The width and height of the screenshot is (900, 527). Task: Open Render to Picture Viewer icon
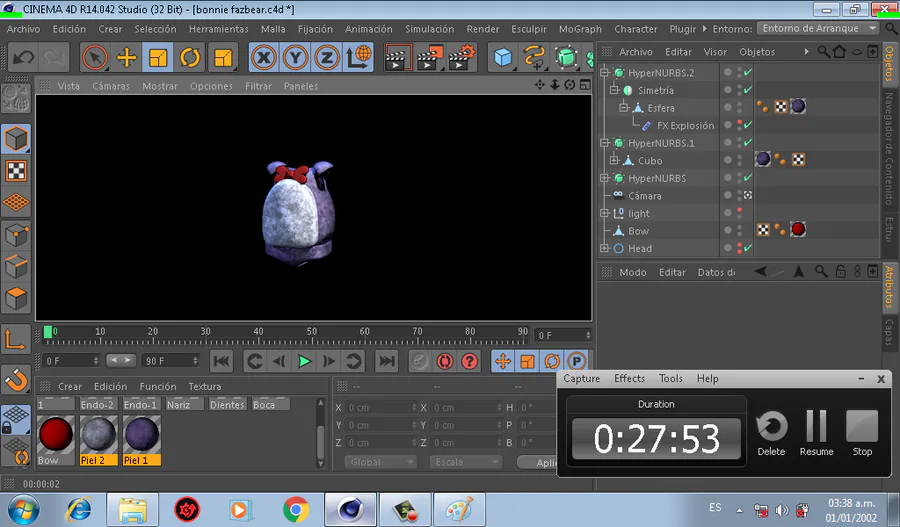pyautogui.click(x=429, y=57)
